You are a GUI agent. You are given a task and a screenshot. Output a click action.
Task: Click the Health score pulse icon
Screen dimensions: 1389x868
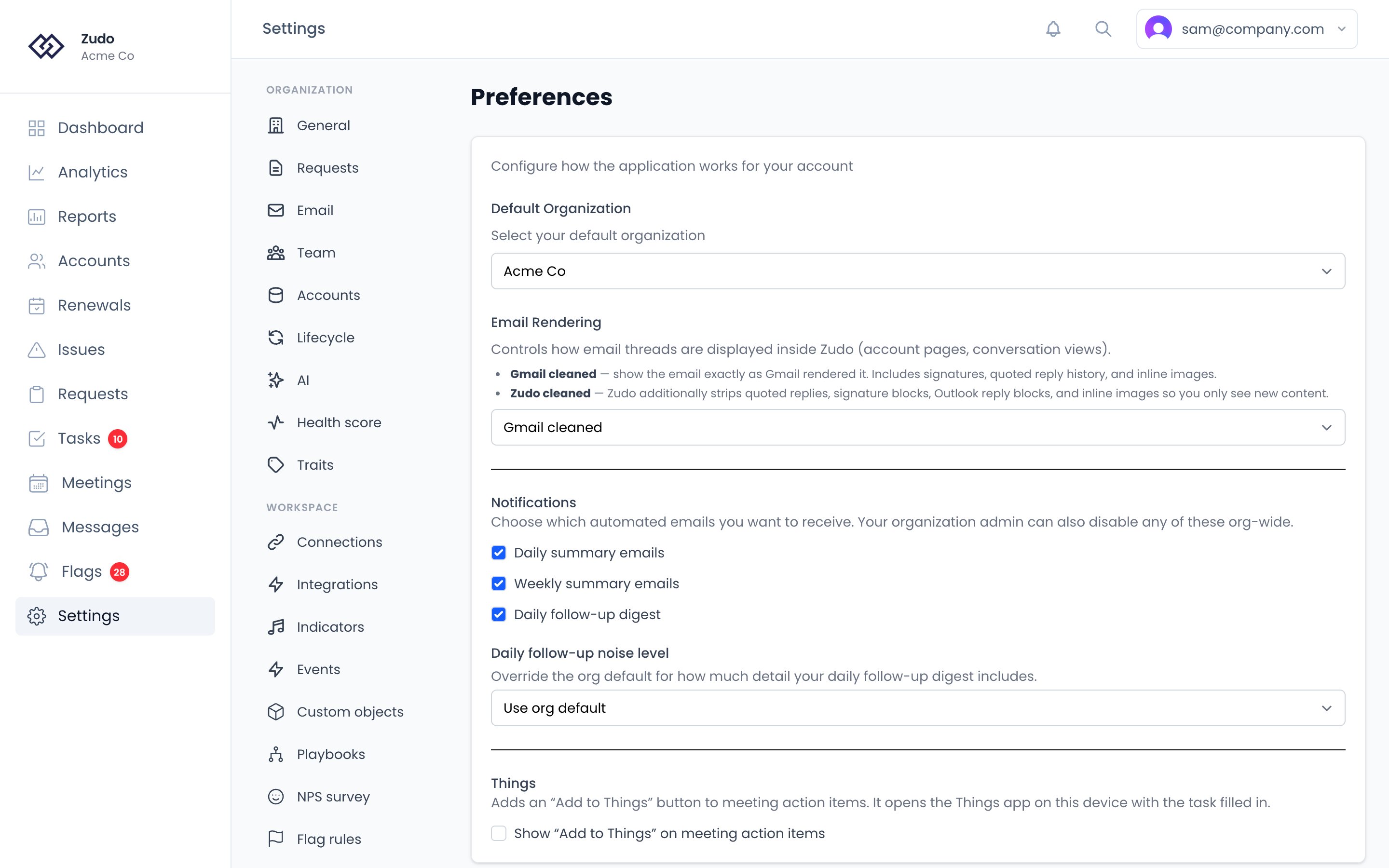tap(276, 422)
